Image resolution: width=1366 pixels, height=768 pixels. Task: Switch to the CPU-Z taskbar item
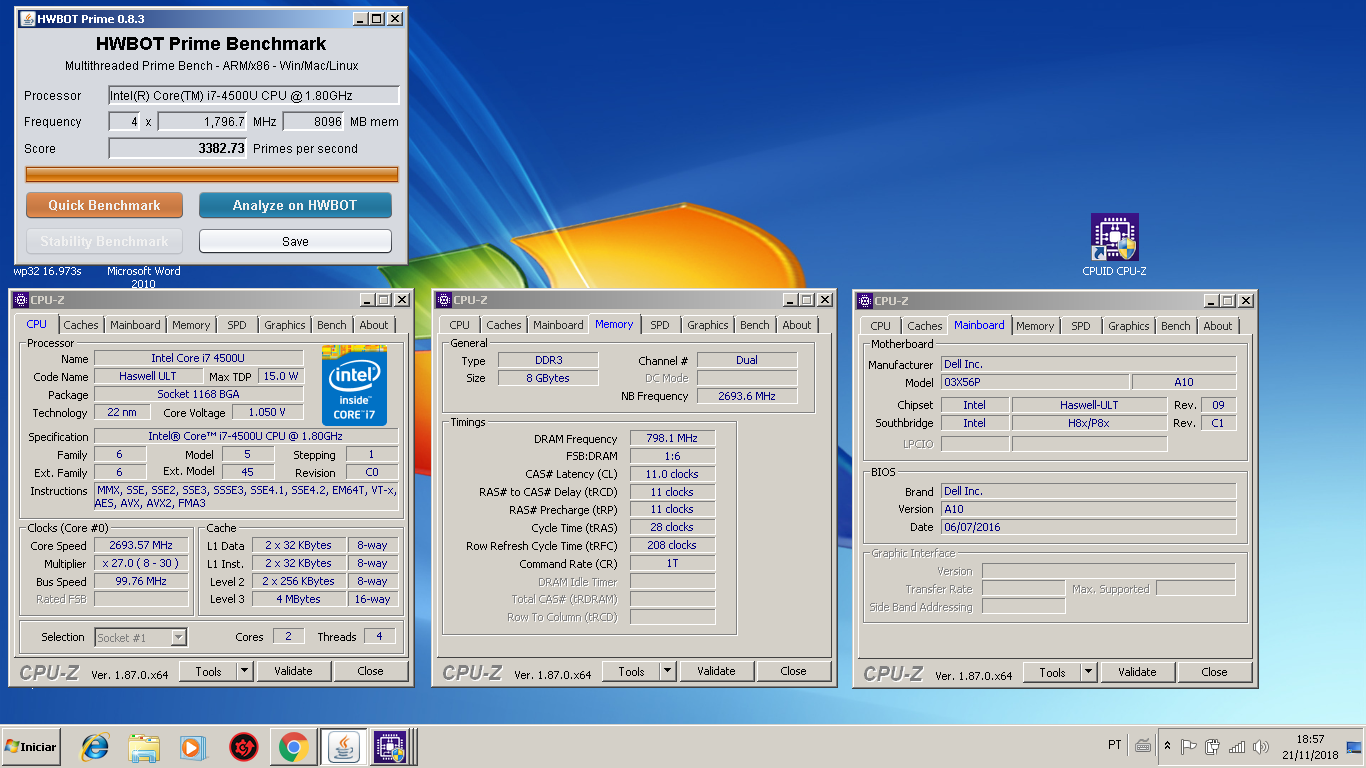[391, 747]
